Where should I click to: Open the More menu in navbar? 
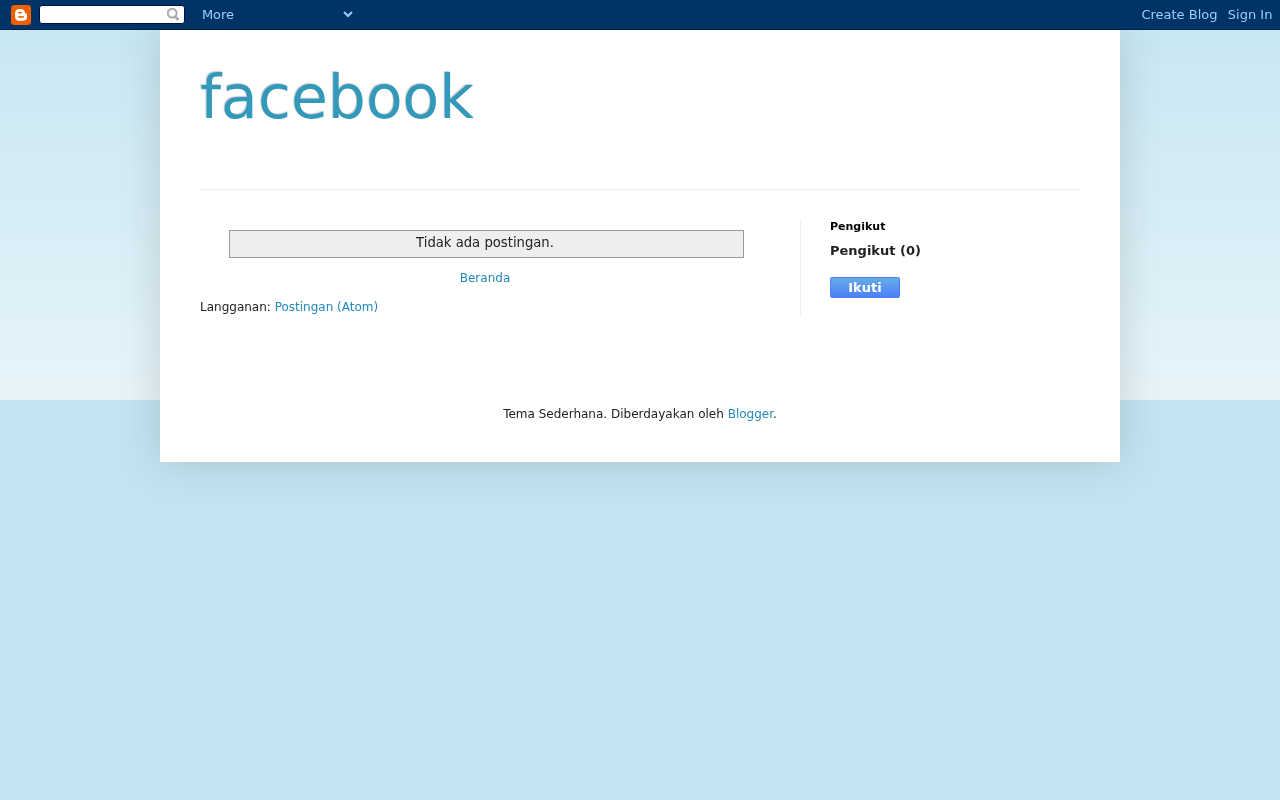tap(218, 15)
